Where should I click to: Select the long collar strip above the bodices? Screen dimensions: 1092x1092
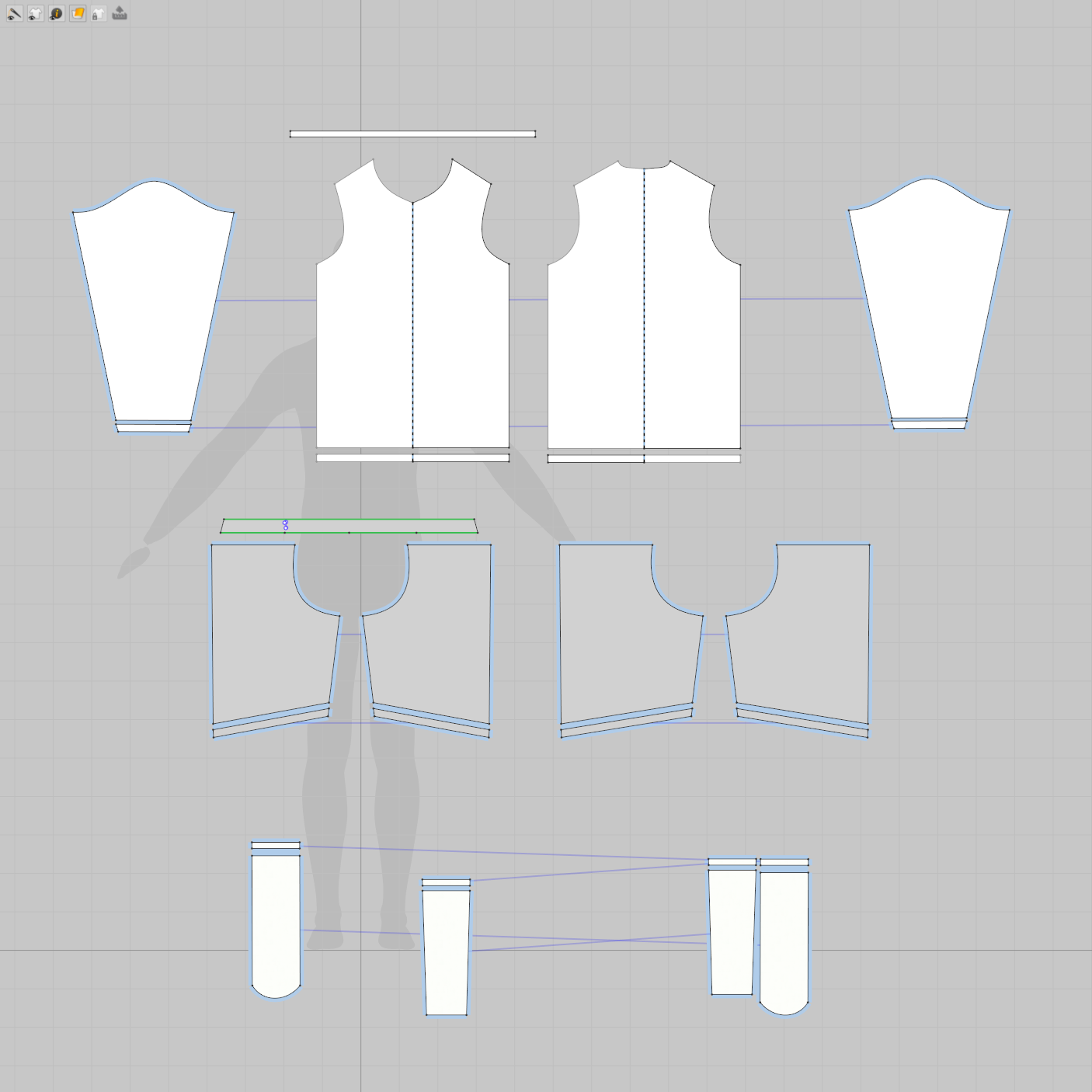point(412,134)
